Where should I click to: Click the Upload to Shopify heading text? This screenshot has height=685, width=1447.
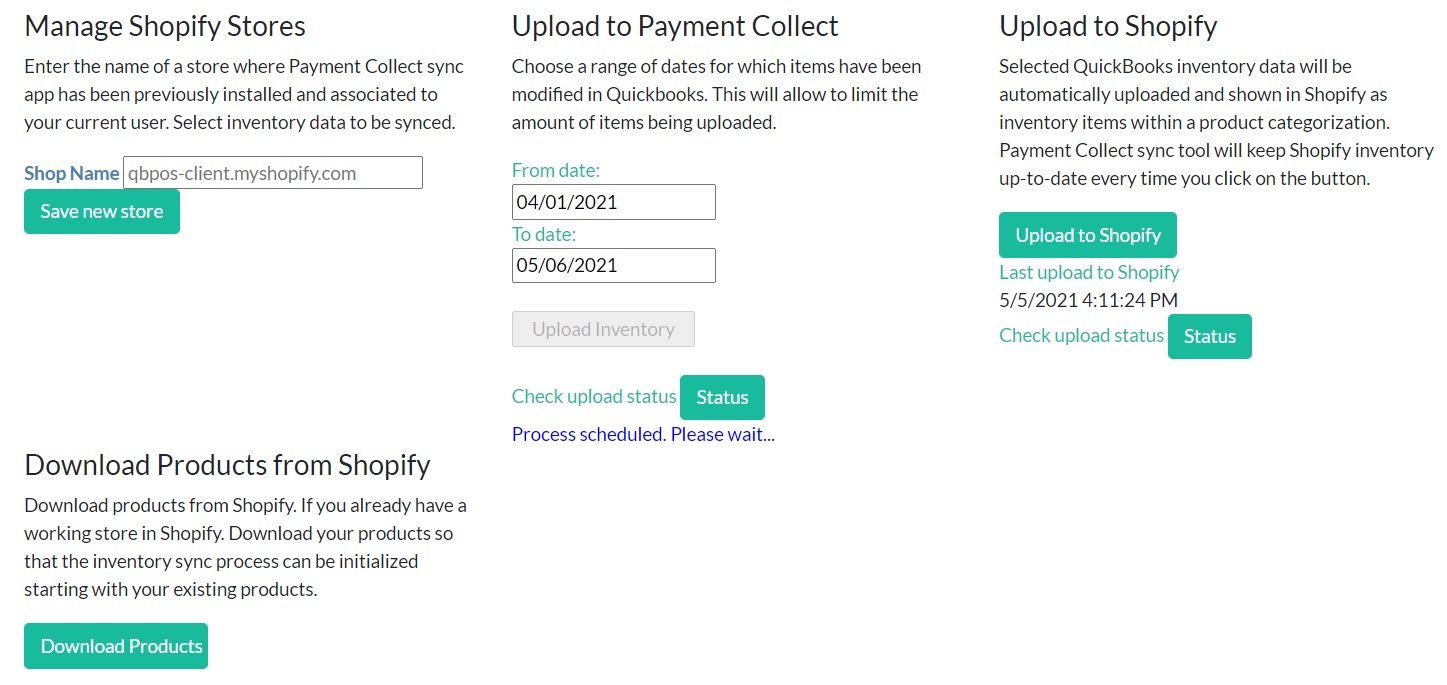coord(1108,25)
